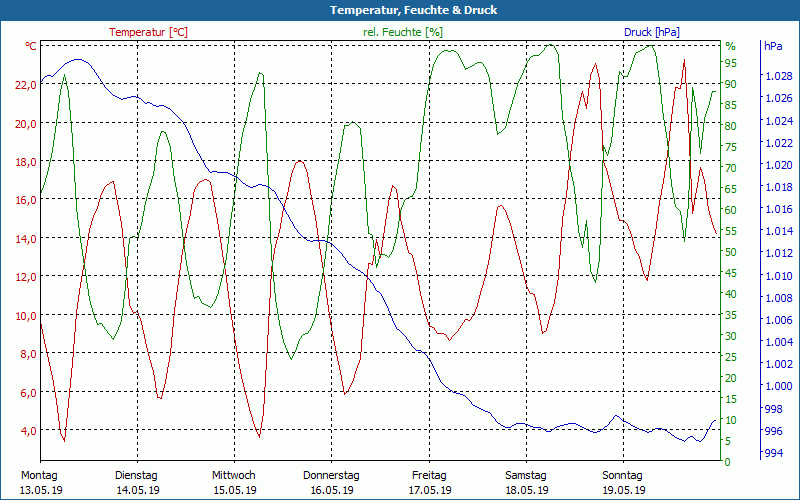Click the 994 pressure axis value
800x500 pixels.
click(774, 453)
